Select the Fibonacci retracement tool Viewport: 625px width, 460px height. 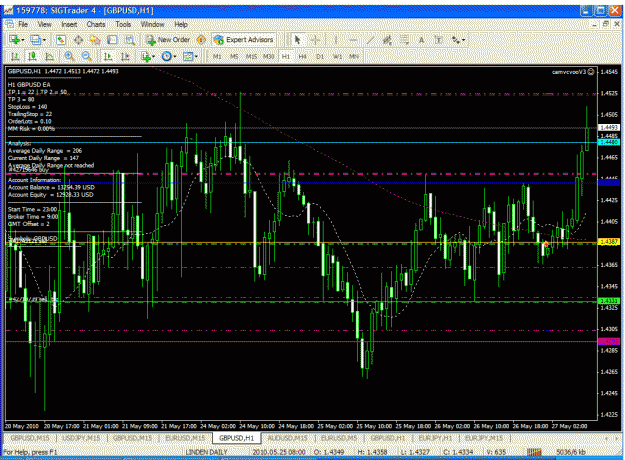pos(404,40)
